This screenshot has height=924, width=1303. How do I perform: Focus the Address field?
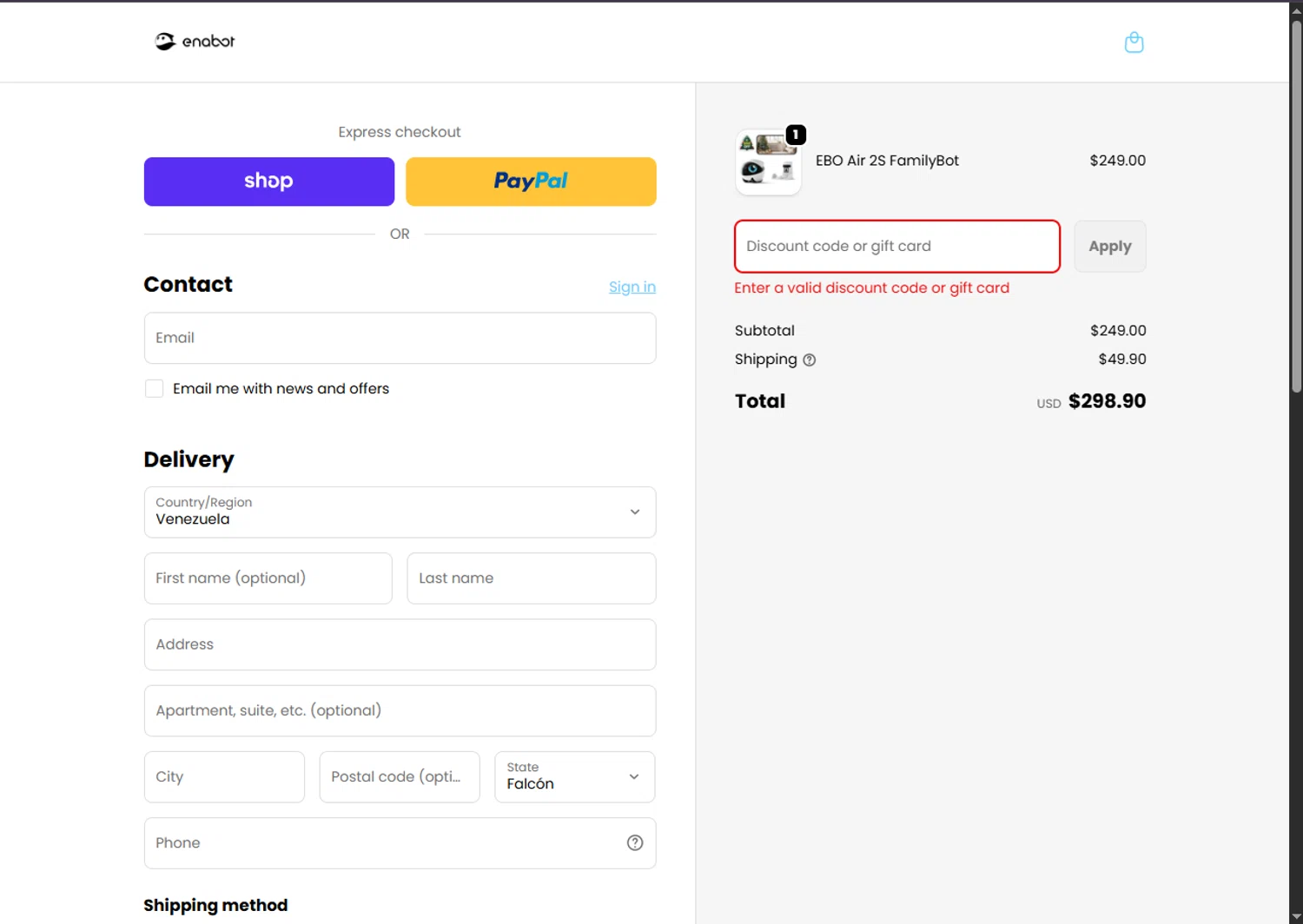pos(400,644)
